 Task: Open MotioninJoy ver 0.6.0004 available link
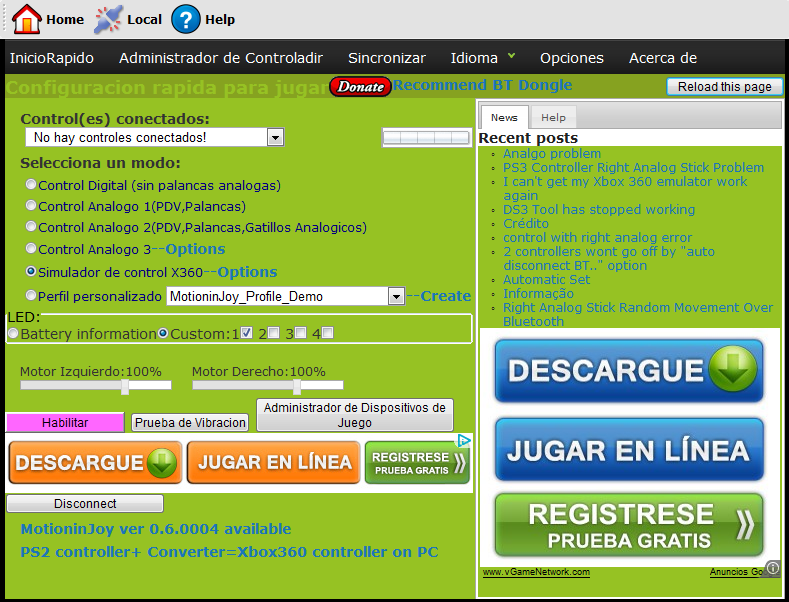click(156, 529)
